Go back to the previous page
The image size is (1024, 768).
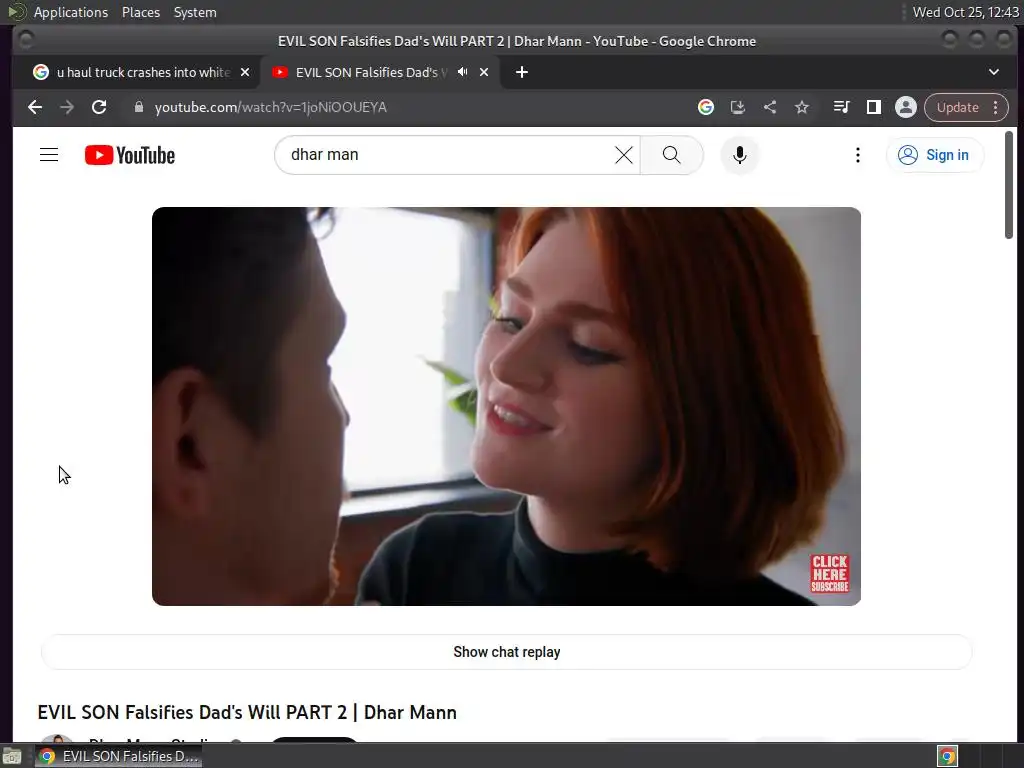point(35,107)
